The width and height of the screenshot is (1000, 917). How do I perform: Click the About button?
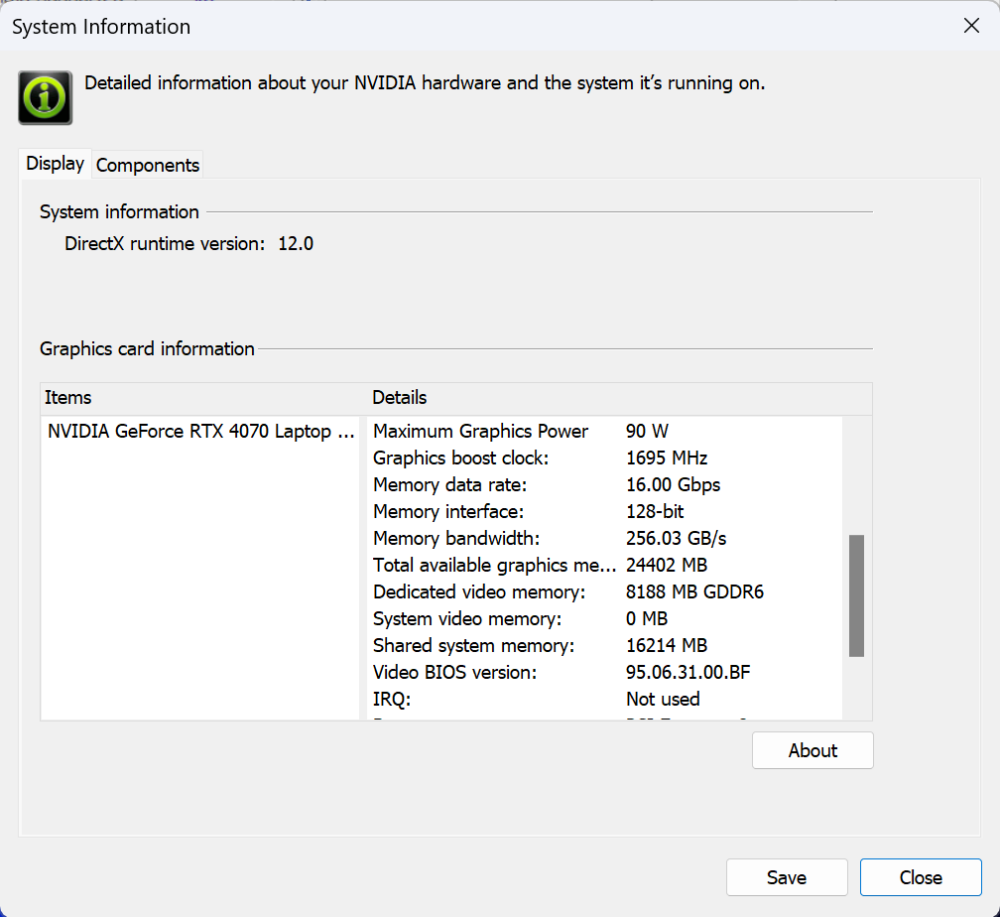[x=812, y=751]
